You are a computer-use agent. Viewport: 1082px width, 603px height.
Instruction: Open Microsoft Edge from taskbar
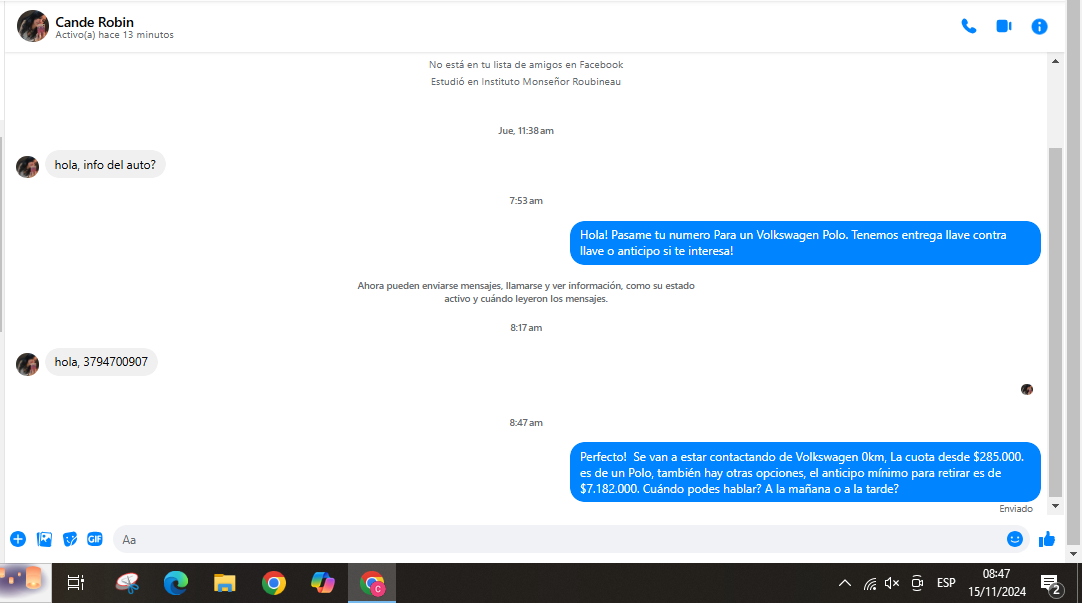tap(176, 583)
